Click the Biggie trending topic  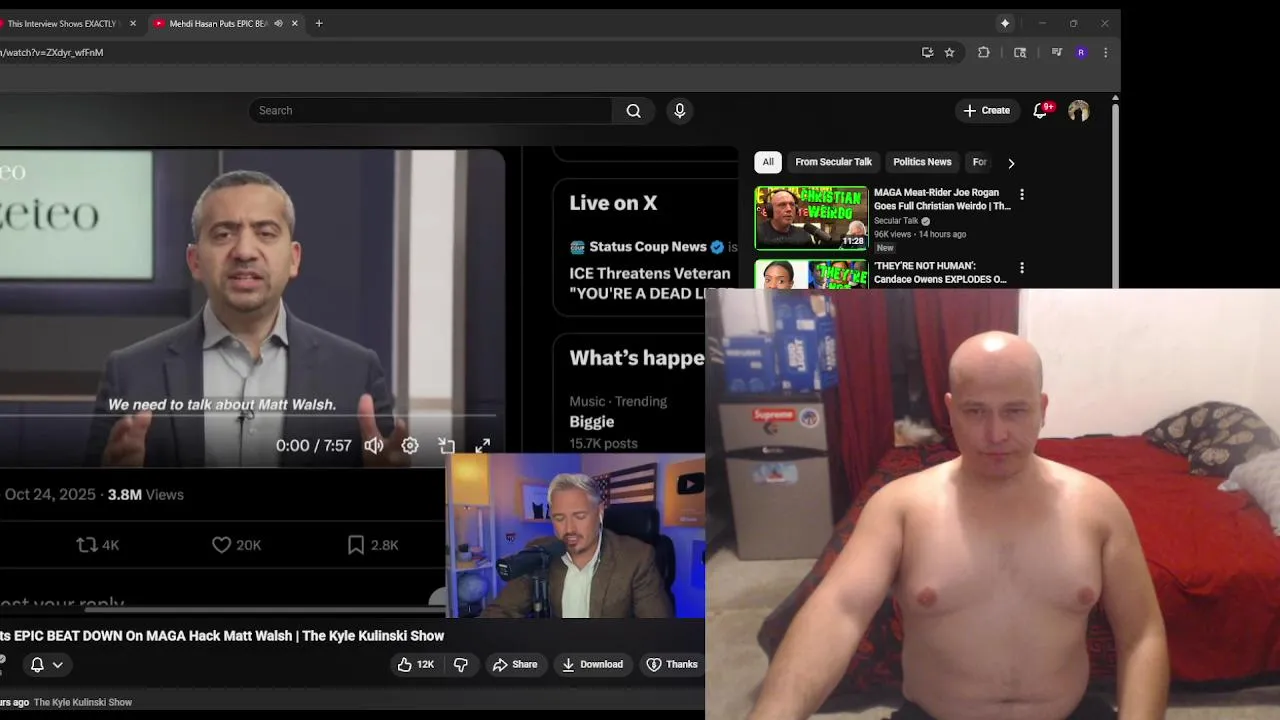[592, 422]
